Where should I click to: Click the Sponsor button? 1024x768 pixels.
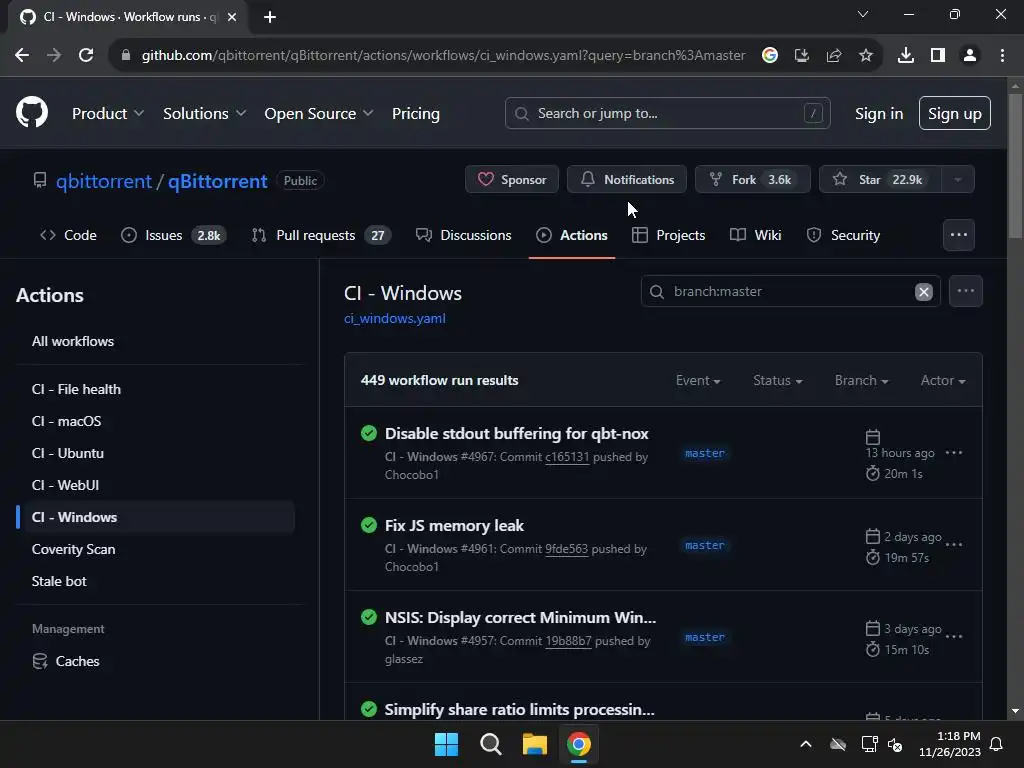pos(512,180)
